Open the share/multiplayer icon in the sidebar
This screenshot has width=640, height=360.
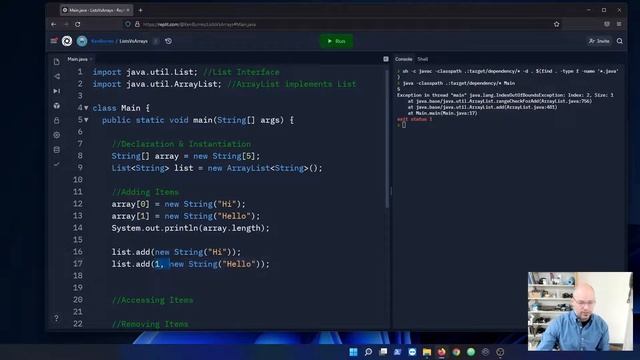(56, 76)
